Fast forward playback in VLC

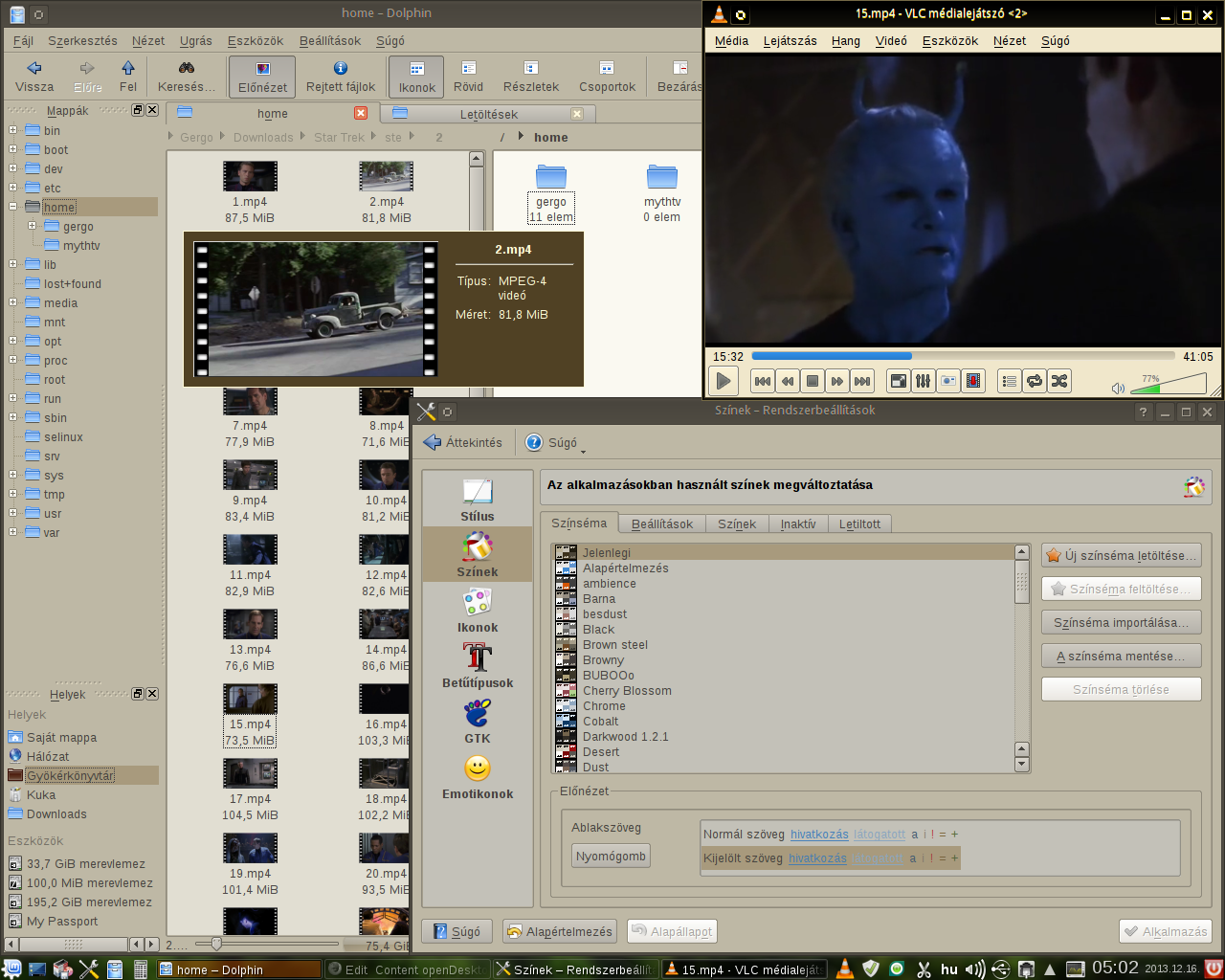pyautogui.click(x=837, y=381)
